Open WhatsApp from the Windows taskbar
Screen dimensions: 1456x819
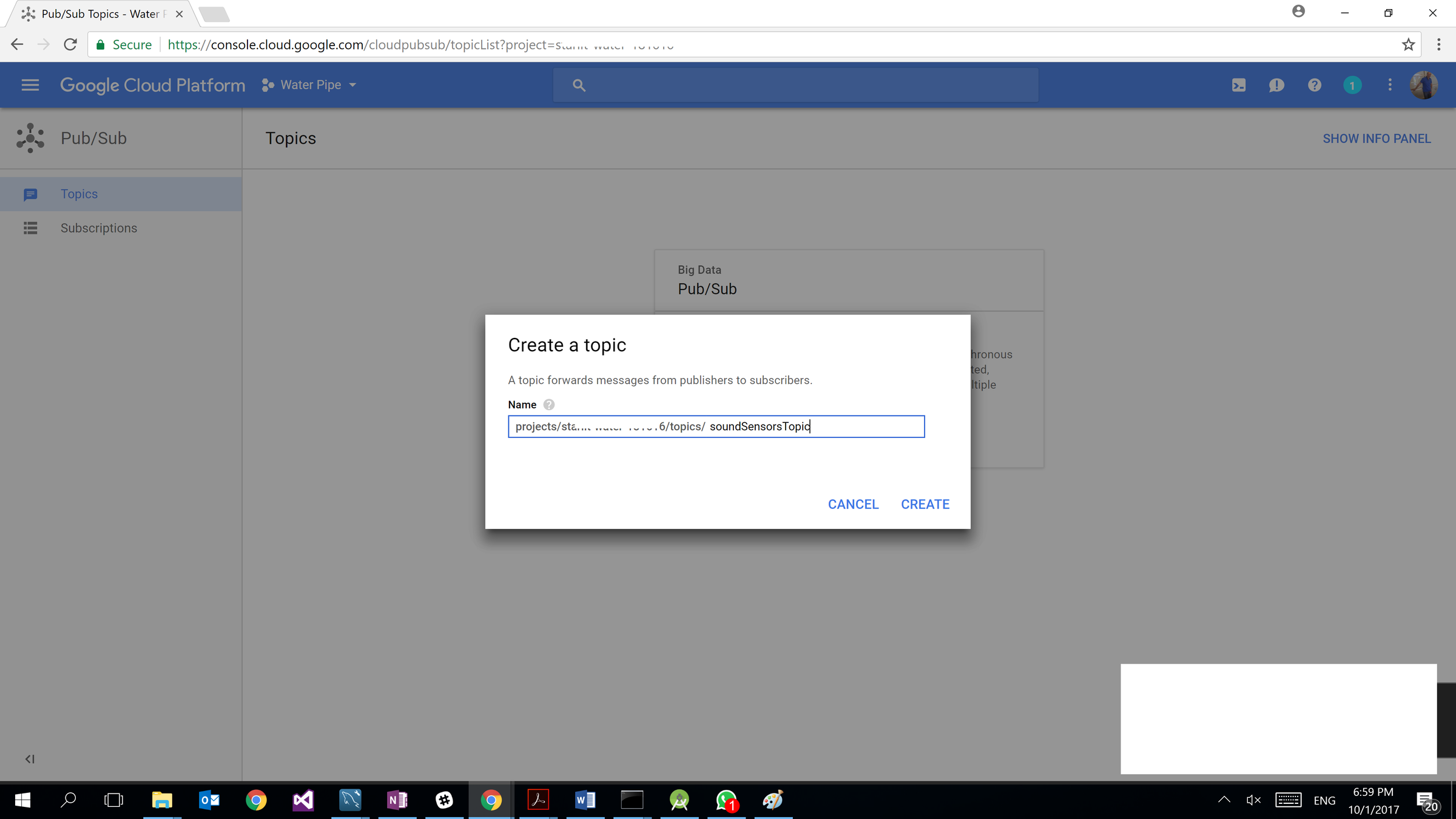726,800
